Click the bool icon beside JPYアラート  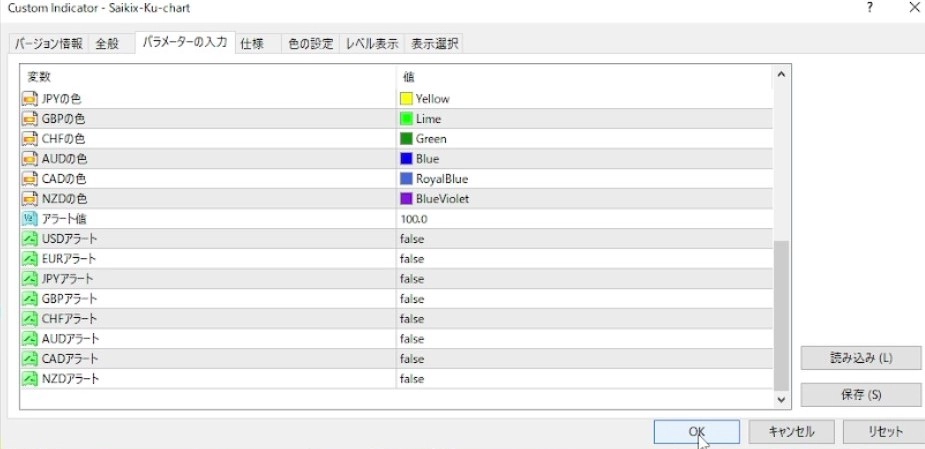[30, 278]
